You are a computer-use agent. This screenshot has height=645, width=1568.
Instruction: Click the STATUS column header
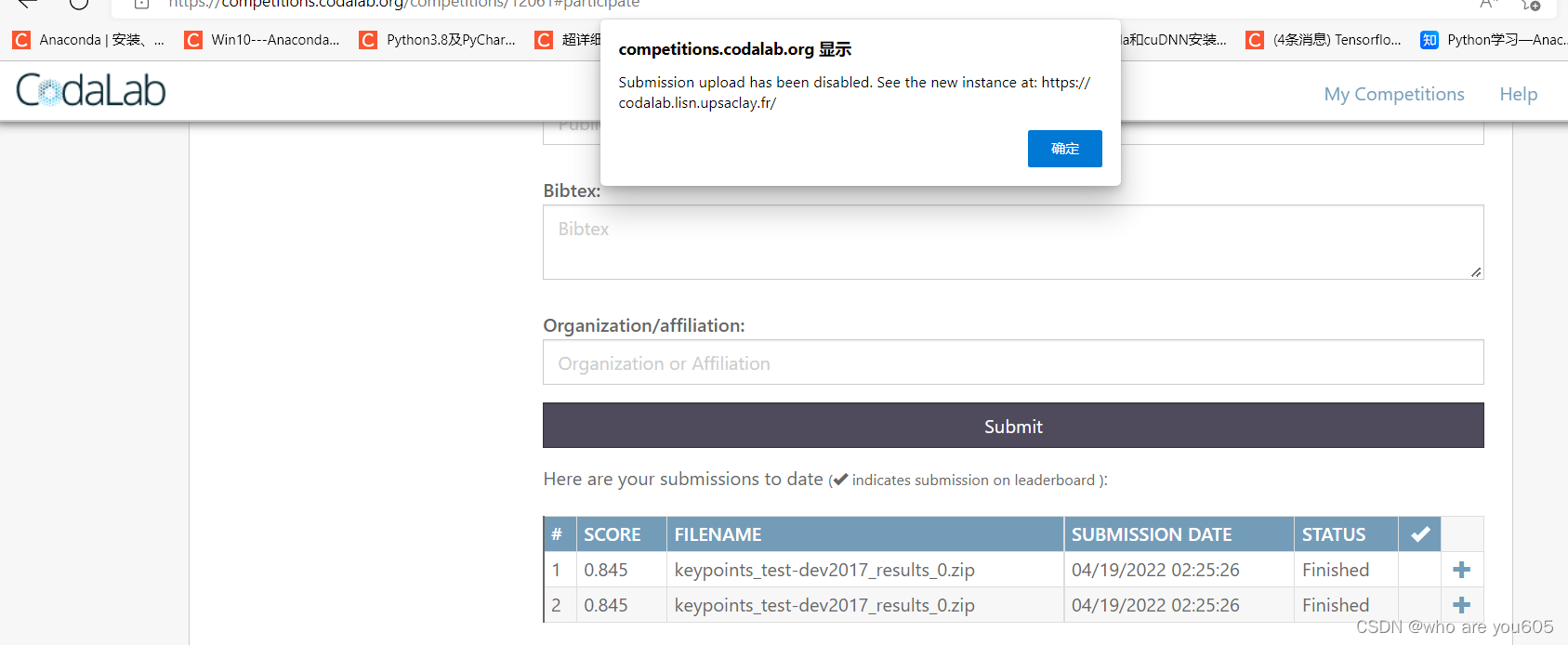[x=1334, y=534]
